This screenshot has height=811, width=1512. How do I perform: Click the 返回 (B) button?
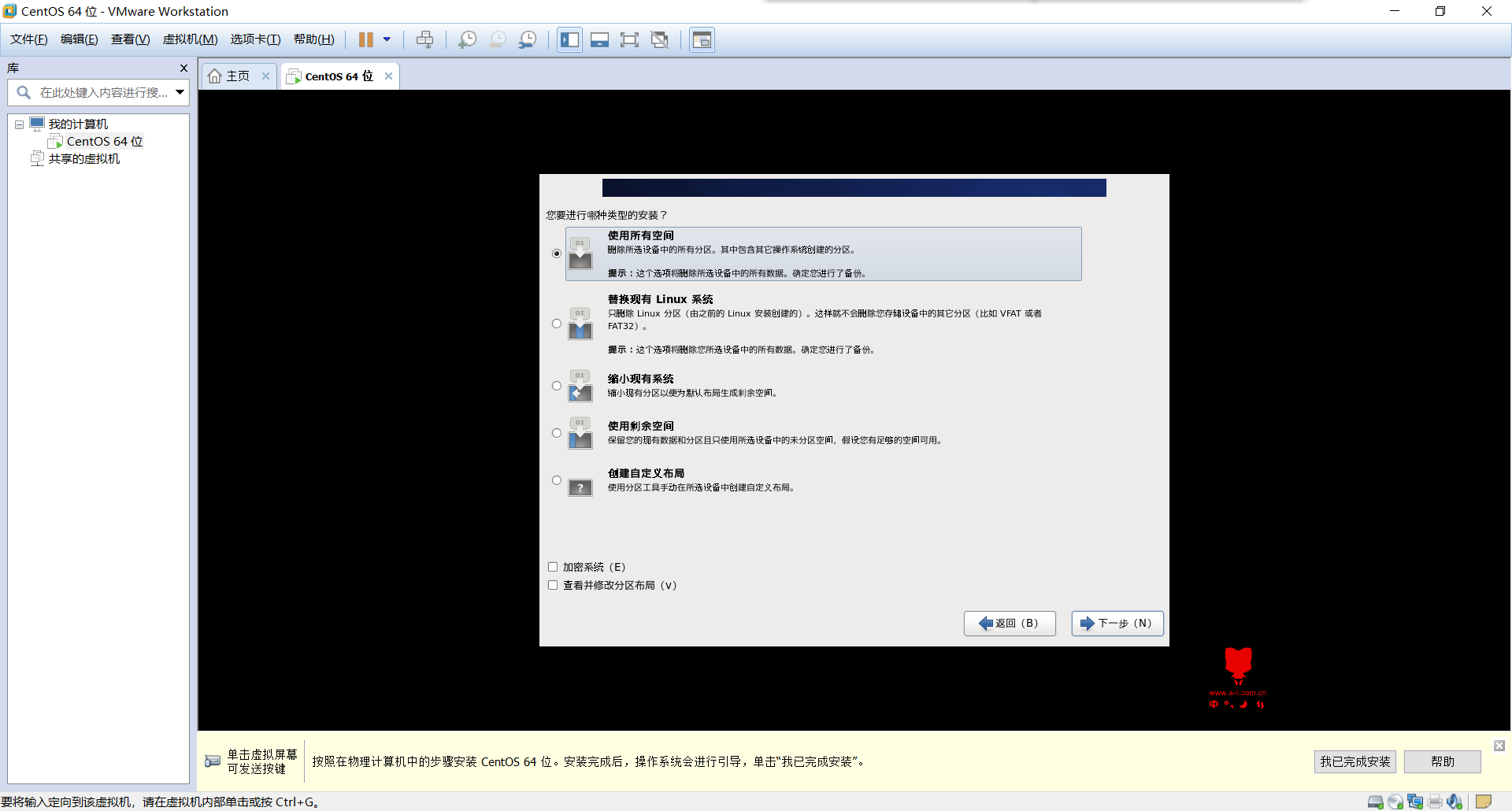coord(1010,624)
